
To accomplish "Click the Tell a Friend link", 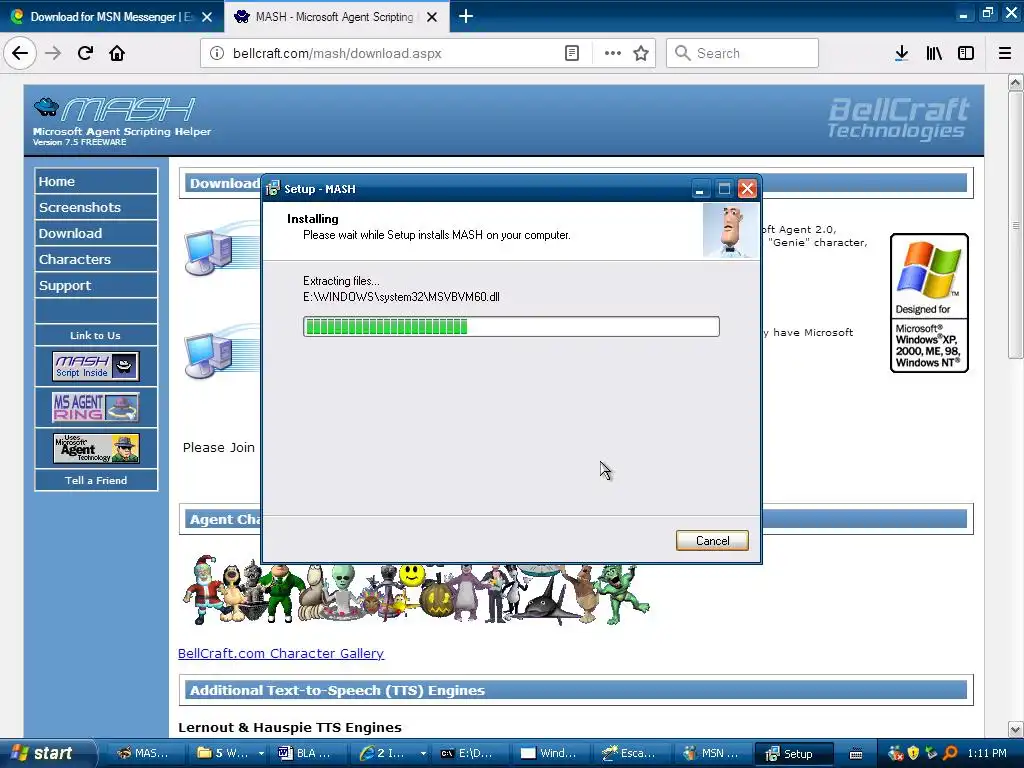I will click(96, 480).
